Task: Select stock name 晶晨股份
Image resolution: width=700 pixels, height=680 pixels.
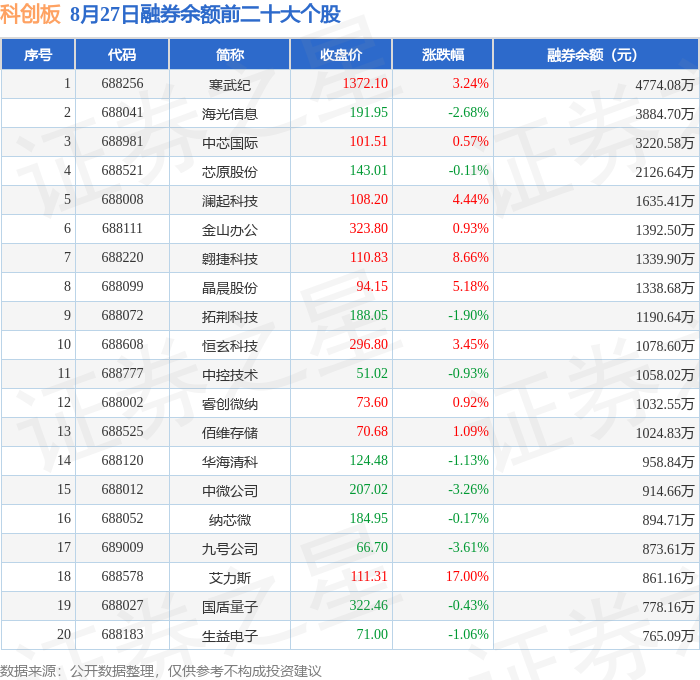Action: (x=229, y=288)
